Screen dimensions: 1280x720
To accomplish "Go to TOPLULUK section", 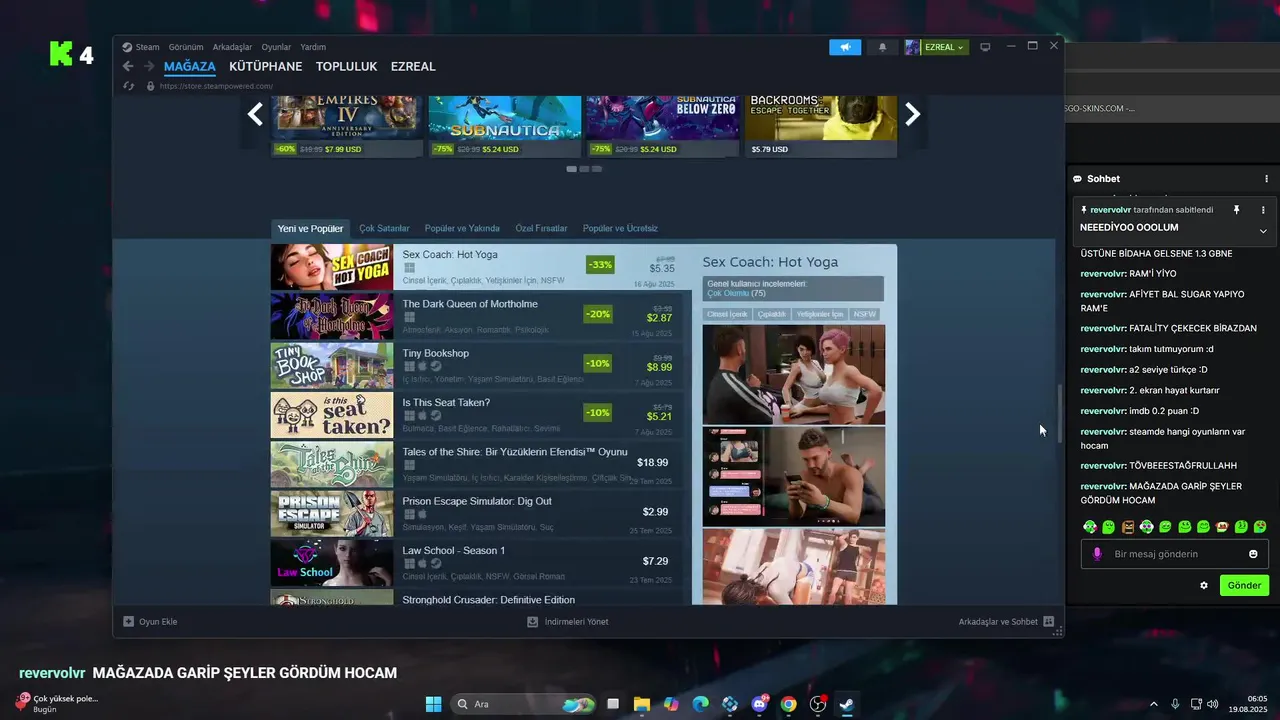I will pyautogui.click(x=346, y=67).
